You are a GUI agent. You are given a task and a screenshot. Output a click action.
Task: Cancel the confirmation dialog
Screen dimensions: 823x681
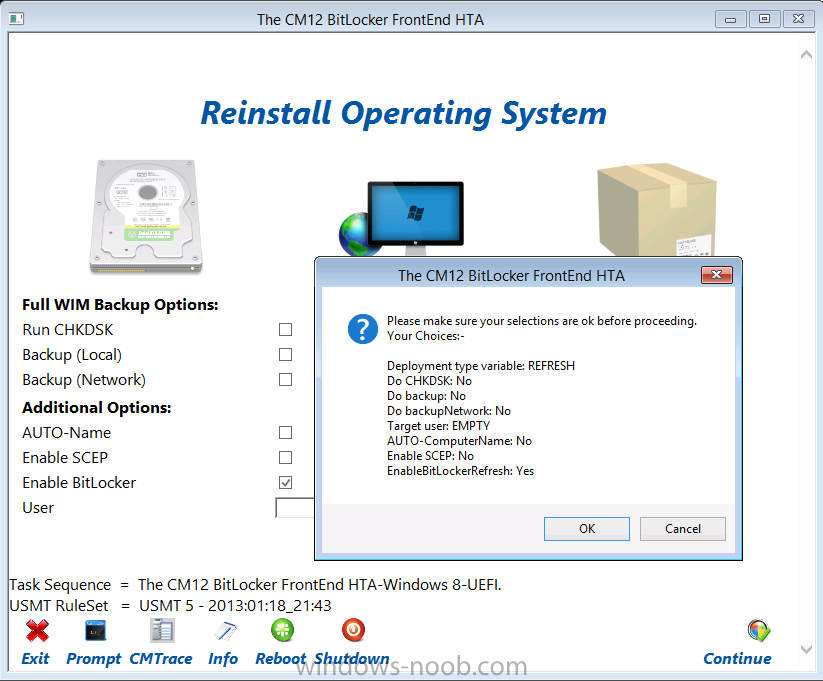tap(683, 529)
